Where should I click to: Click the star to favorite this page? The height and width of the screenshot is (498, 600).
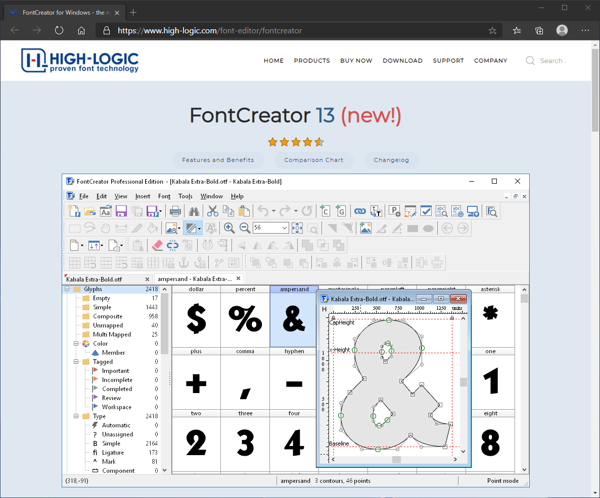pyautogui.click(x=492, y=30)
